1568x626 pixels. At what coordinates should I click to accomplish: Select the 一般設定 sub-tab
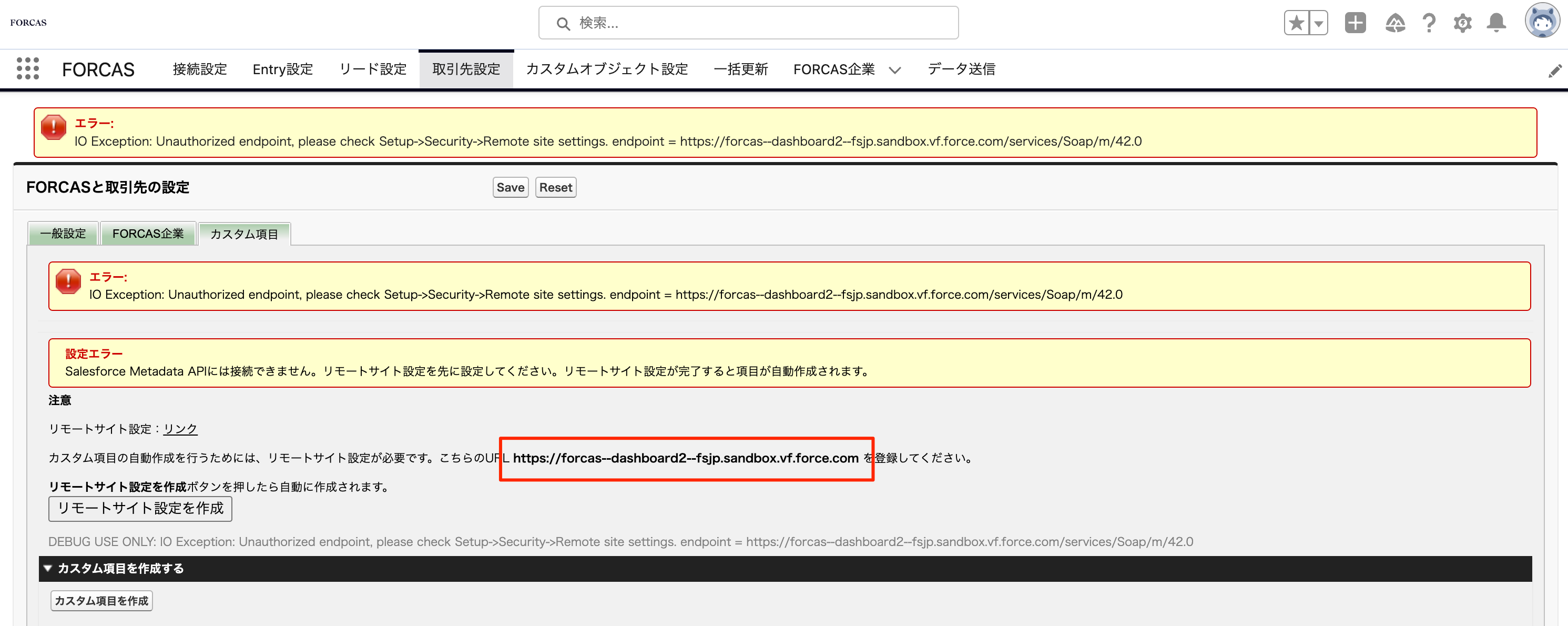tap(63, 234)
